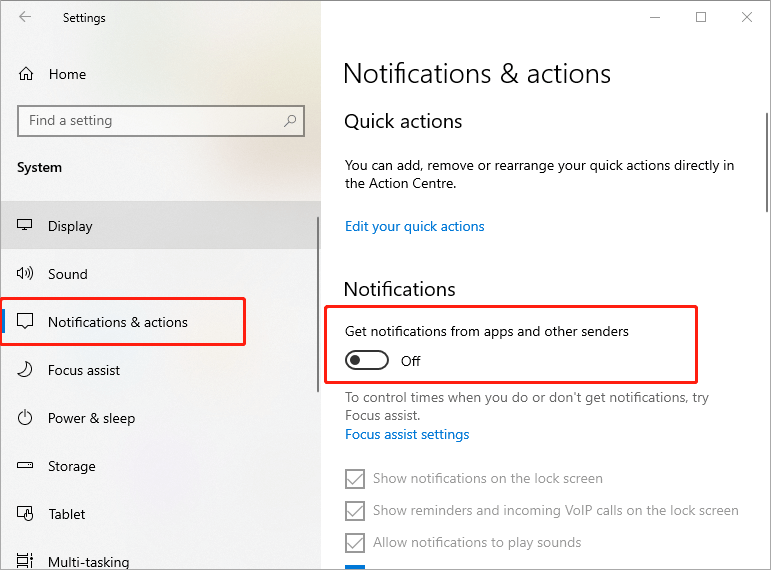Click the Tablet icon in sidebar
The height and width of the screenshot is (570, 771).
pos(26,514)
